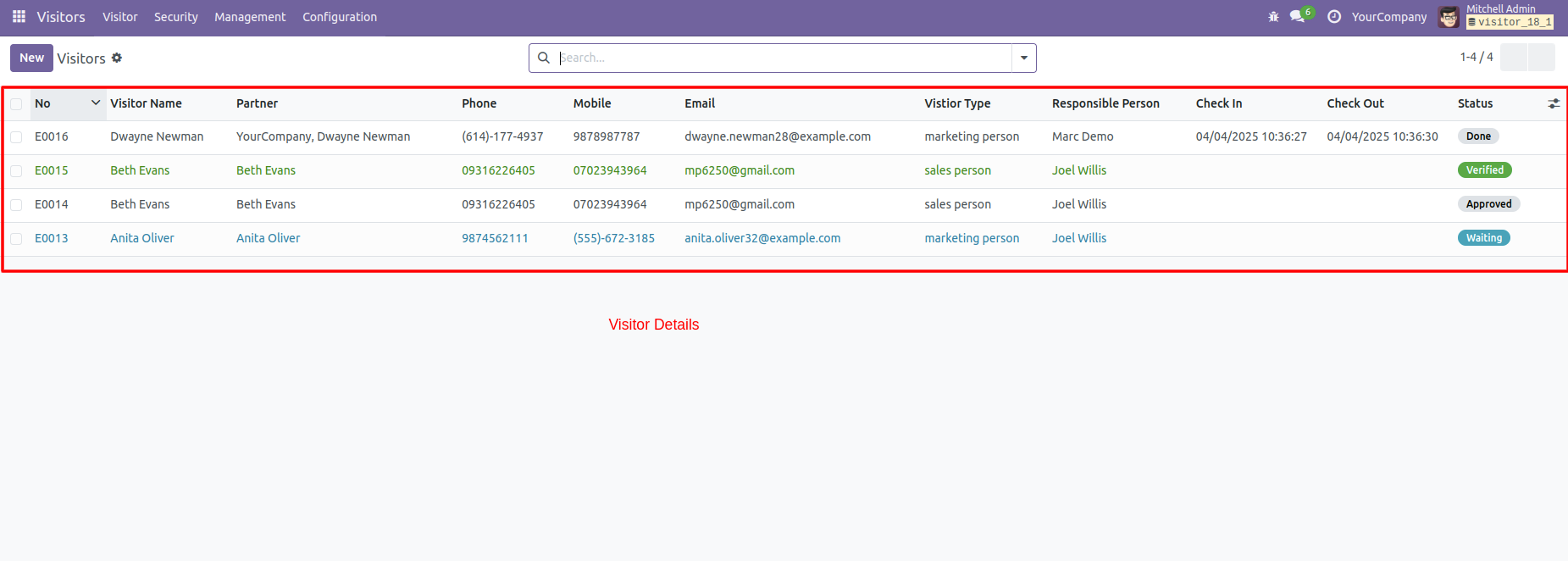The width and height of the screenshot is (1568, 561).
Task: Open the Visitor menu
Action: pos(120,17)
